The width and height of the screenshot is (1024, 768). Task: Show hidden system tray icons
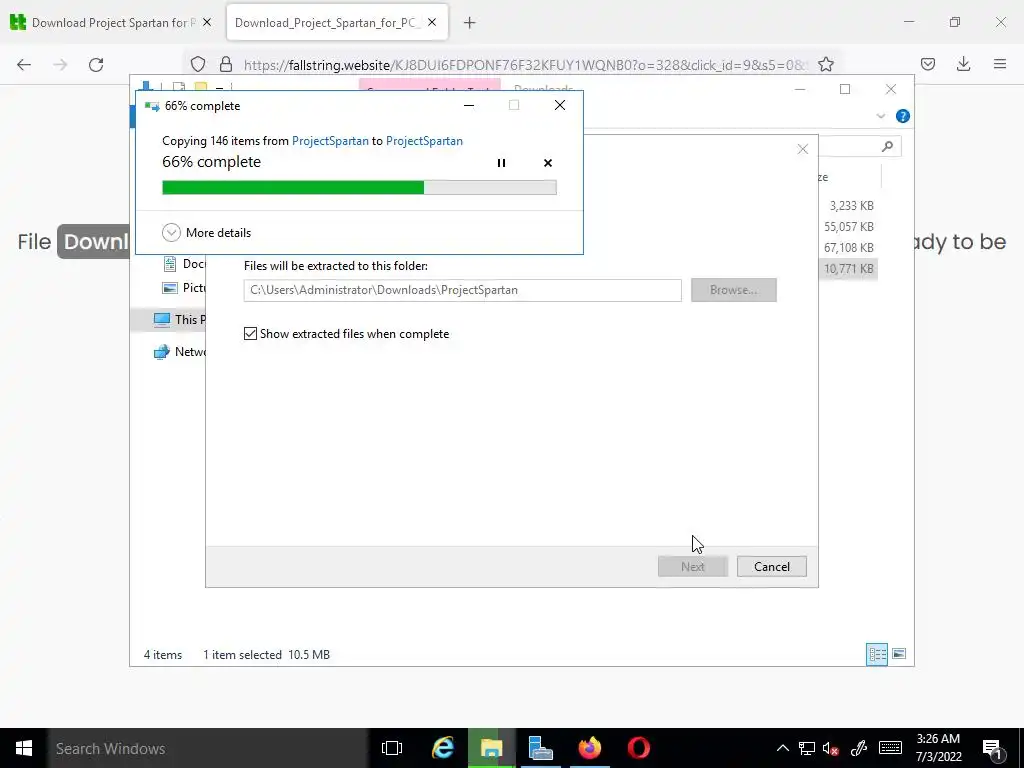coord(782,748)
